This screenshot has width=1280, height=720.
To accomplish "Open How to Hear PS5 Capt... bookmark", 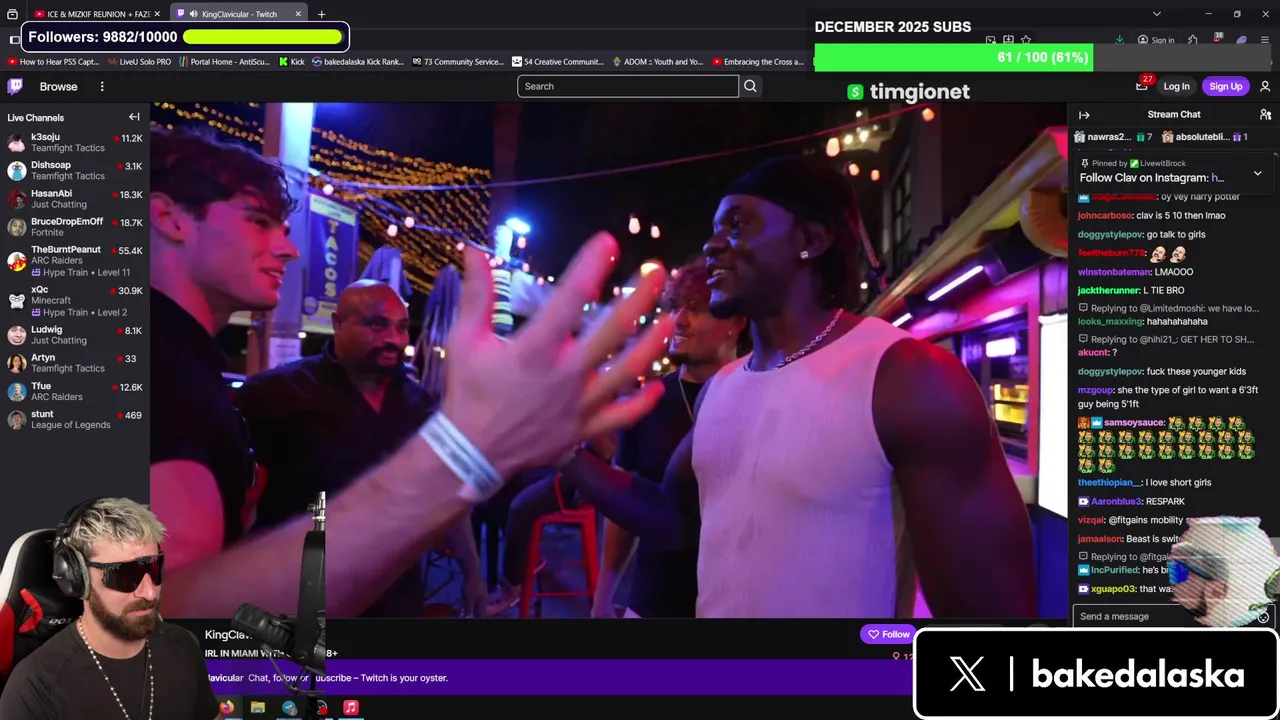I will click(54, 62).
